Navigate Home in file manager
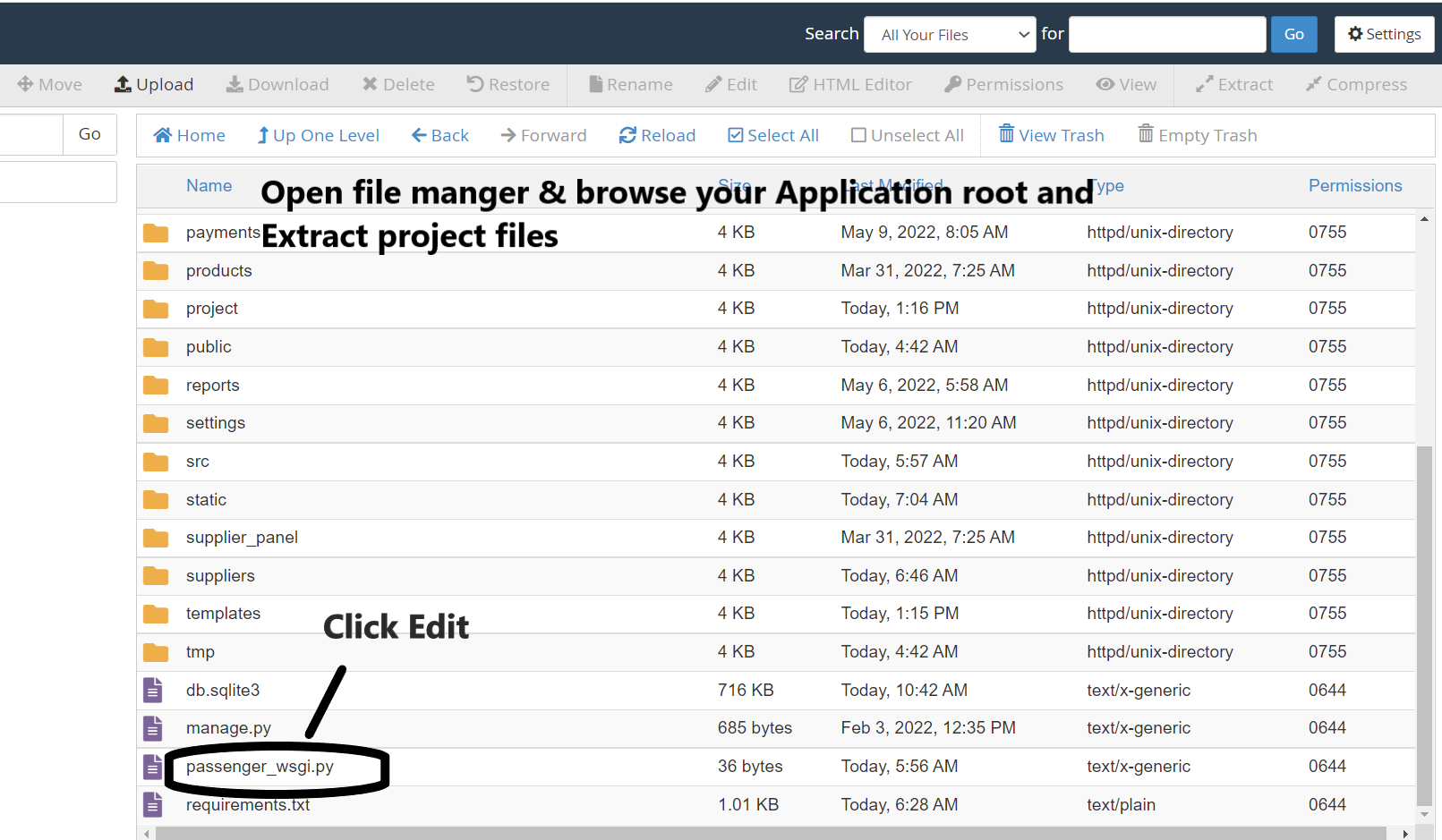Viewport: 1442px width, 840px height. coord(189,134)
